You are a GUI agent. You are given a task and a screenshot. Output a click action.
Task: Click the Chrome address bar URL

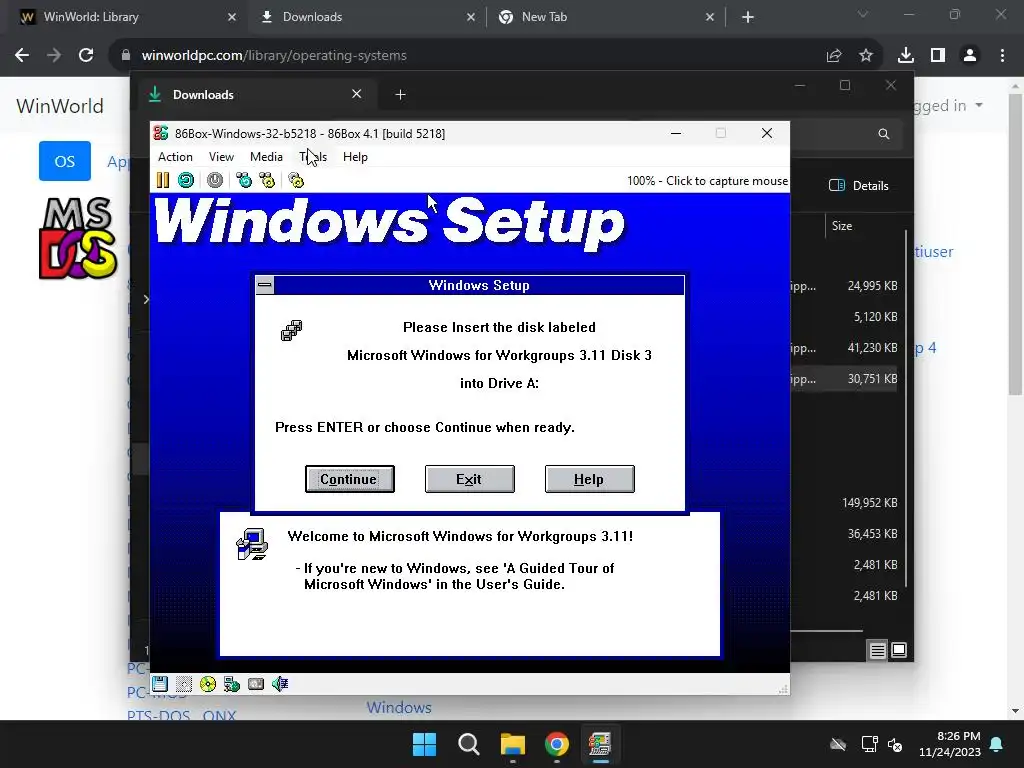click(274, 56)
